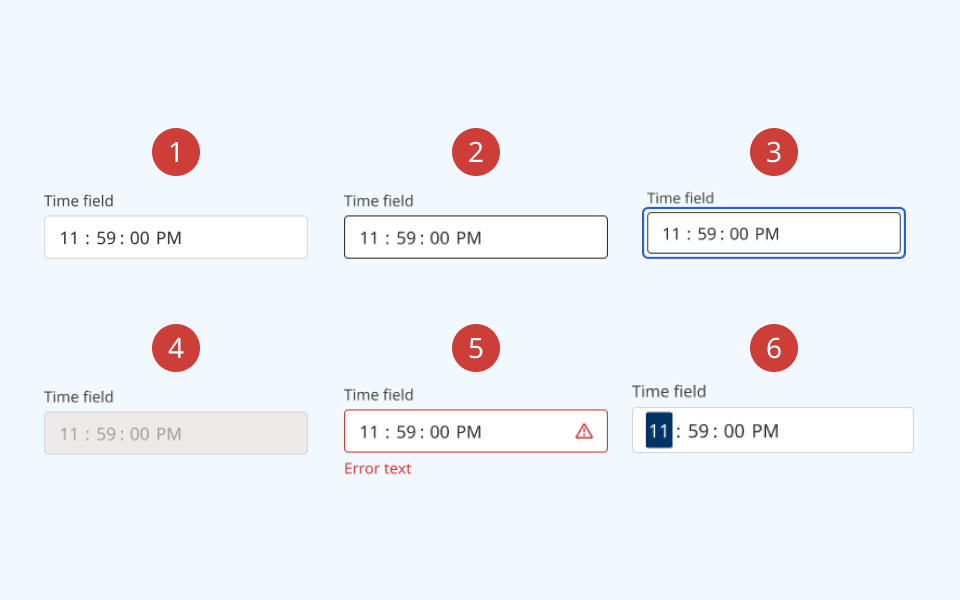
Task: Select the red number 5 badge
Action: click(x=476, y=349)
